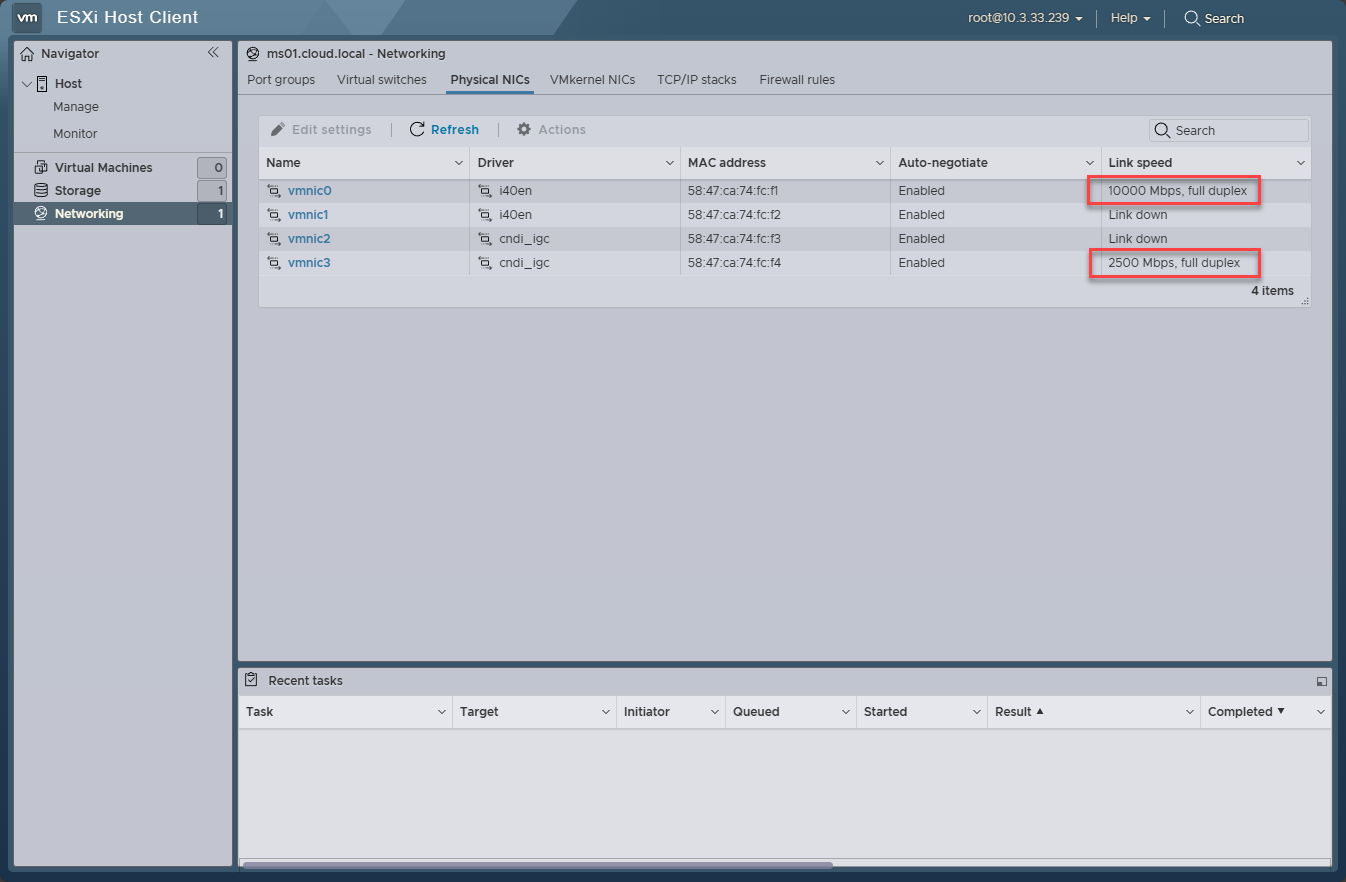Open the vmnic3 link

pos(309,262)
